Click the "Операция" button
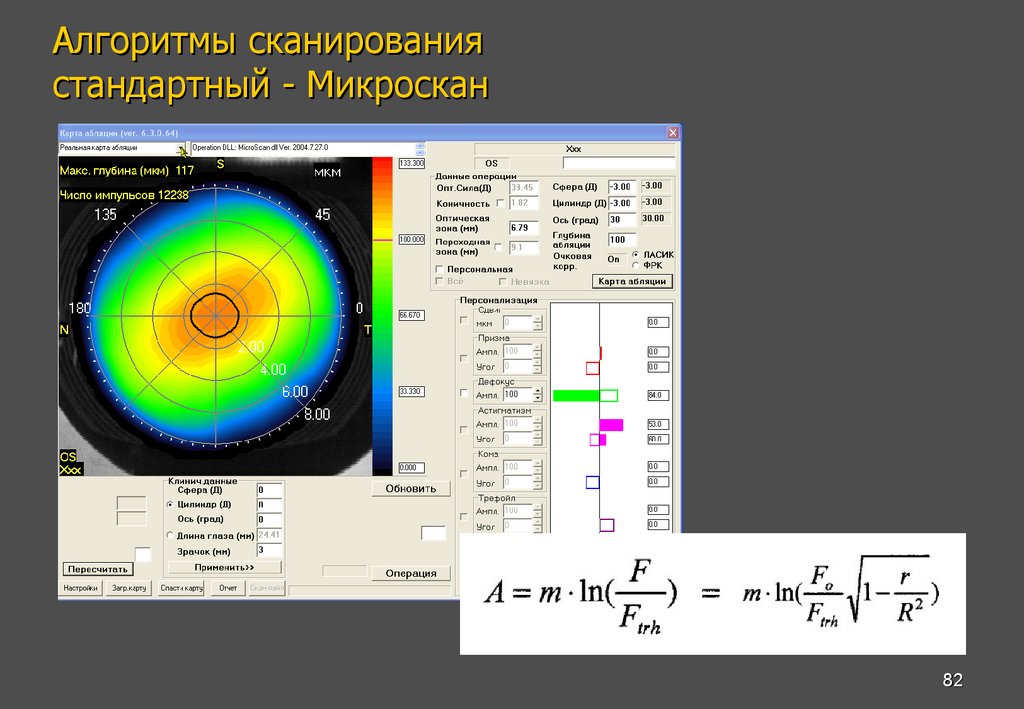Screen dimensions: 1024x709 [411, 574]
